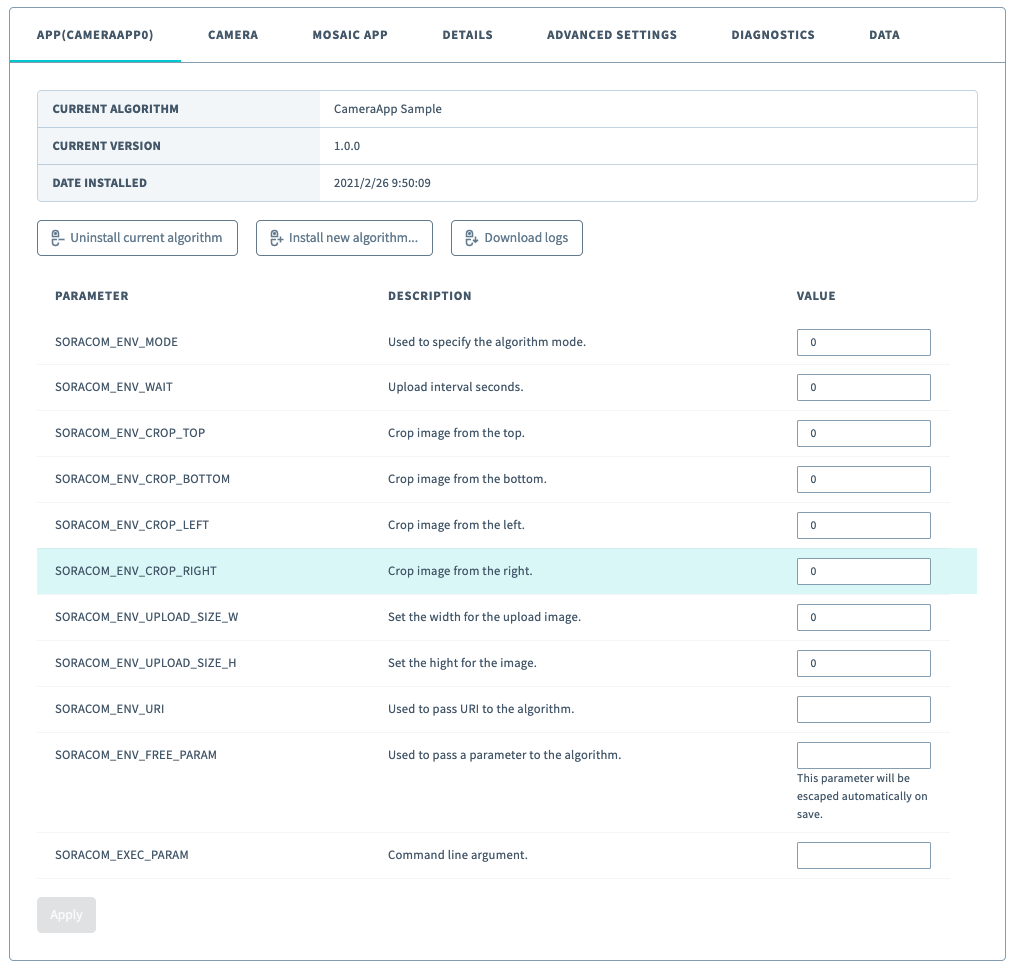Click the current version value 1.0.0
Image resolution: width=1015 pixels, height=966 pixels.
[x=347, y=146]
